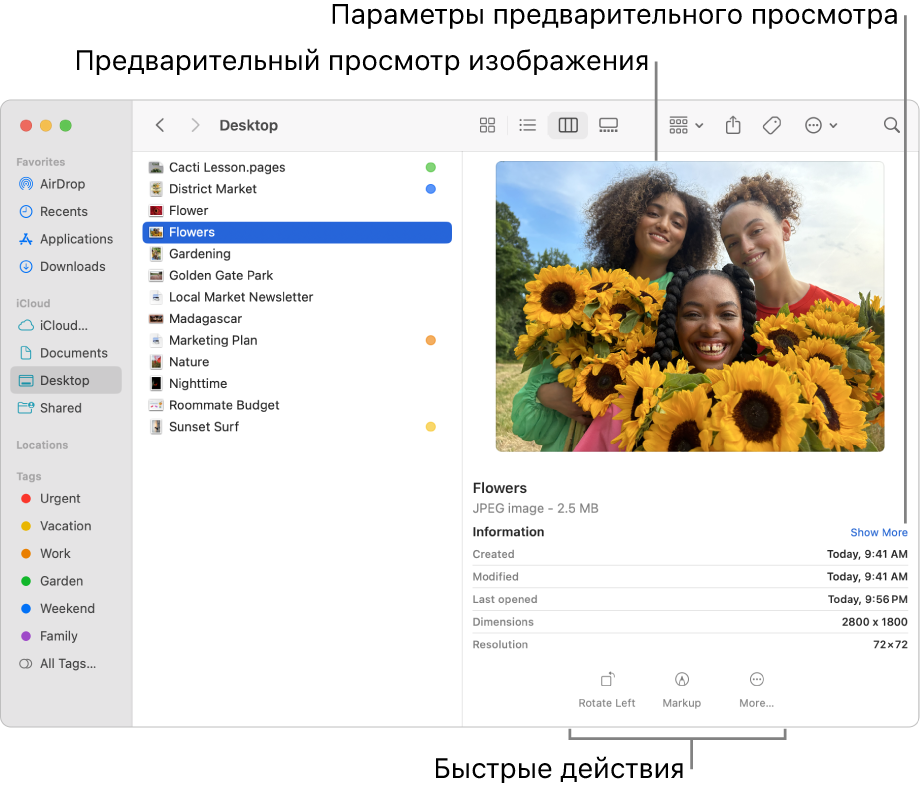Select District Market file
The width and height of the screenshot is (923, 790).
[x=297, y=189]
